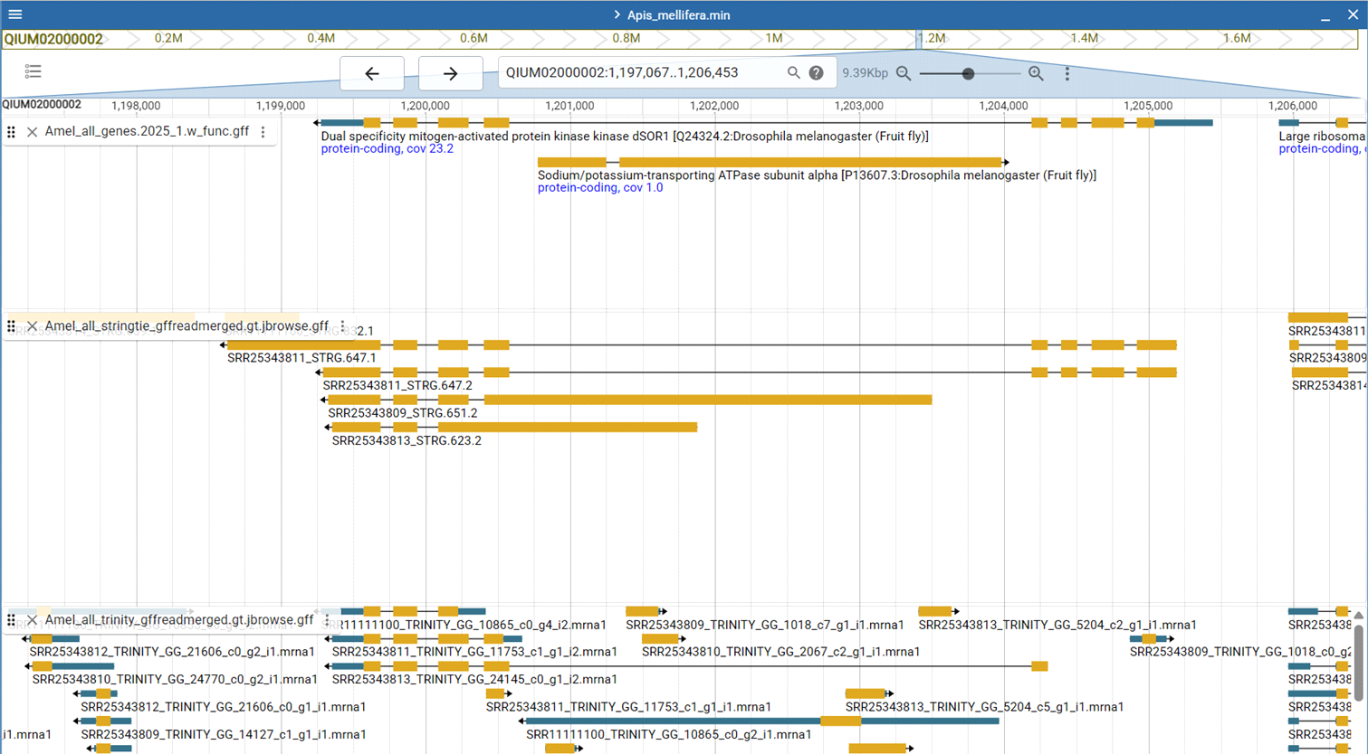1368x754 pixels.
Task: Click the drag handle of the trinity track label
Action: coord(11,619)
